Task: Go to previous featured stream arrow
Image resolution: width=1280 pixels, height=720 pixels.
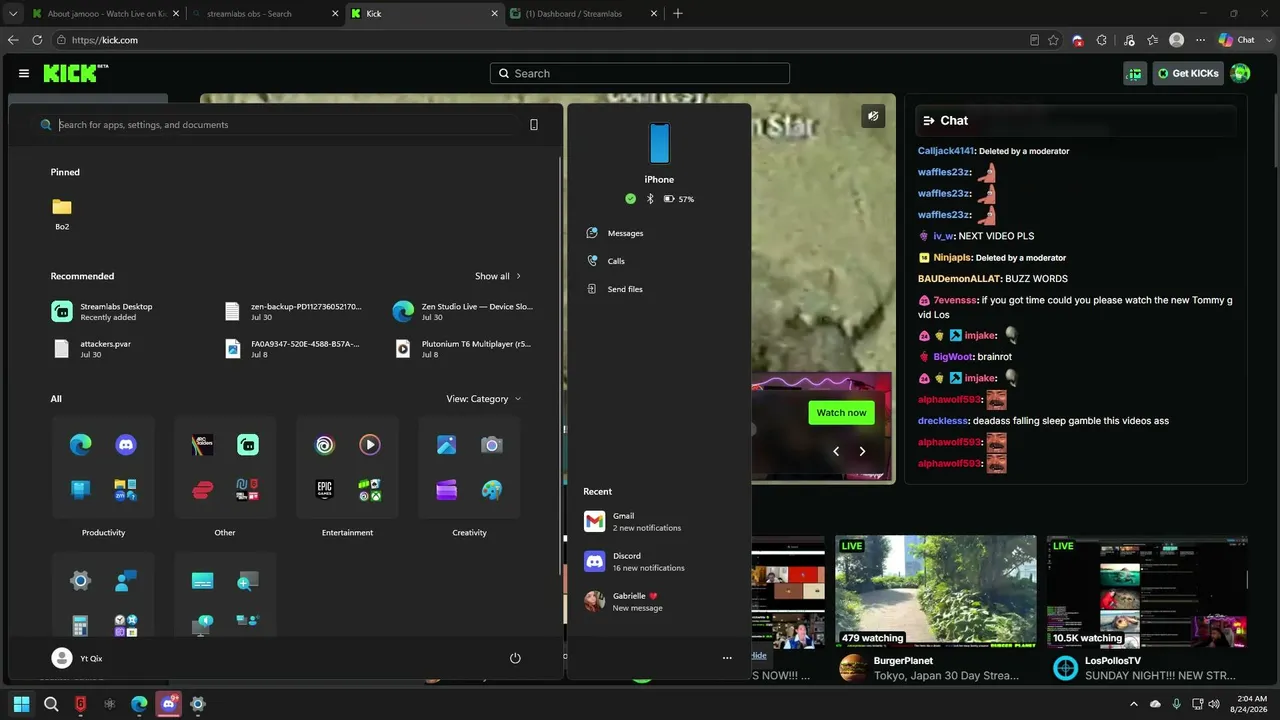Action: (836, 451)
